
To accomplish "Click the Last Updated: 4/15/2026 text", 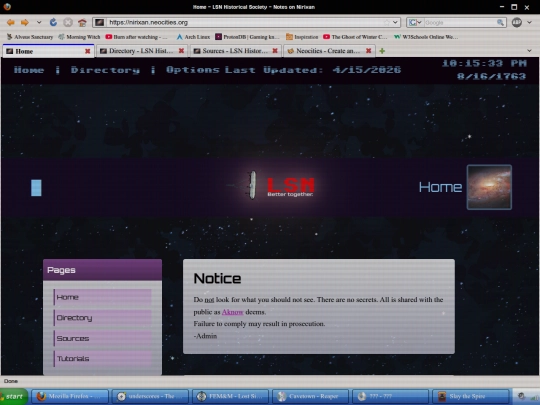I will tap(313, 70).
